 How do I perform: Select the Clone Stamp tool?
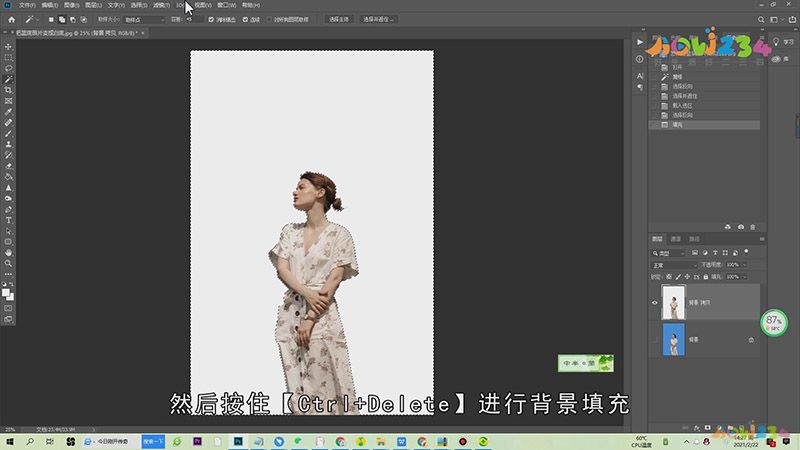8,144
